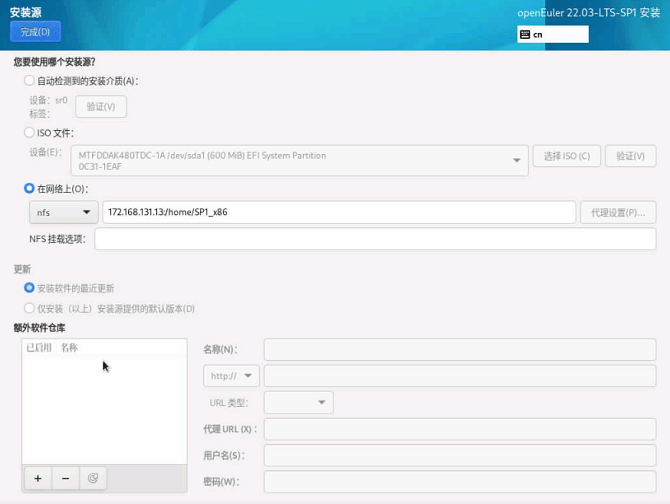Focus the NFS 挂载选项 input field

click(x=375, y=239)
